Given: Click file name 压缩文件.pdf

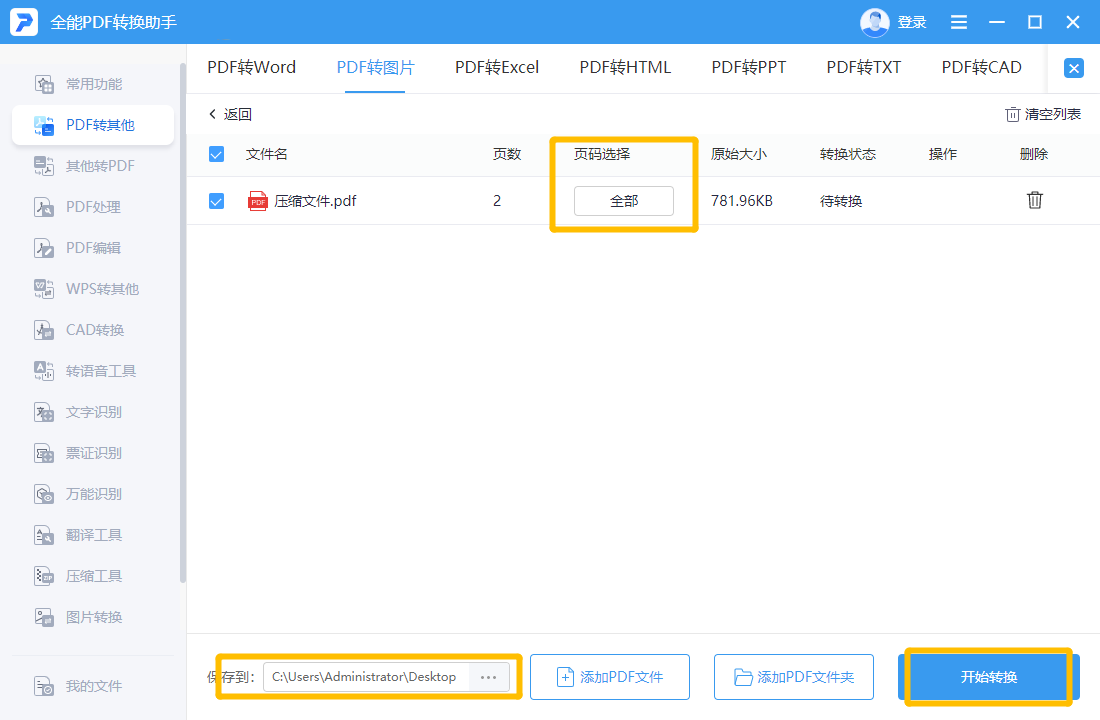Looking at the screenshot, I should pos(315,201).
